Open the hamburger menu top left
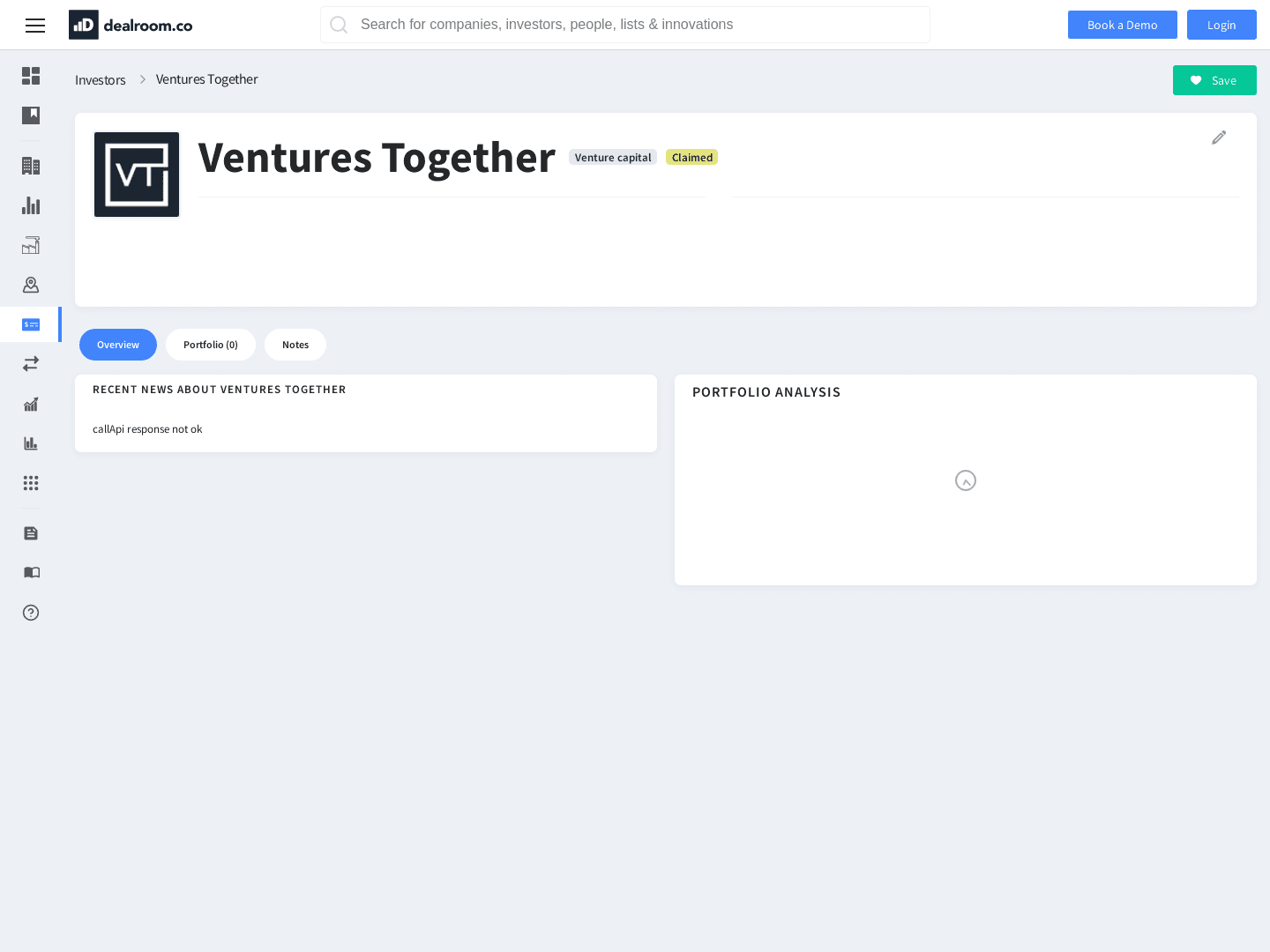 click(35, 26)
